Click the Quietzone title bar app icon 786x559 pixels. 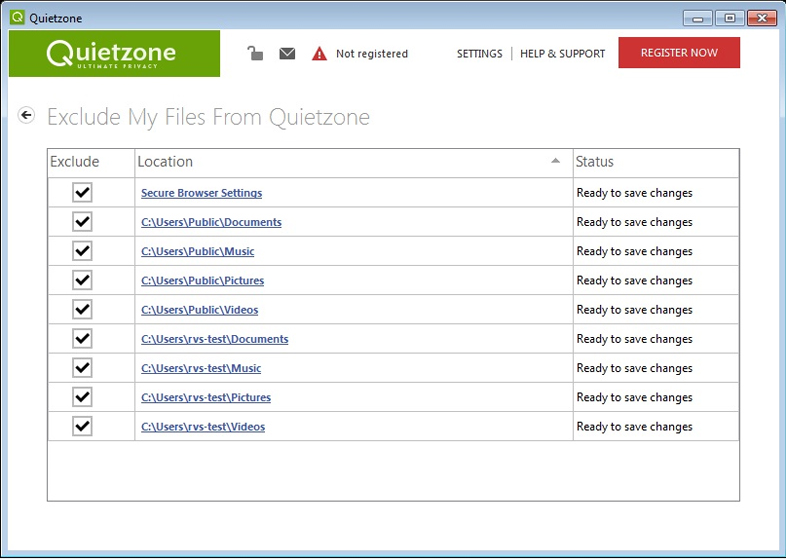pos(16,17)
